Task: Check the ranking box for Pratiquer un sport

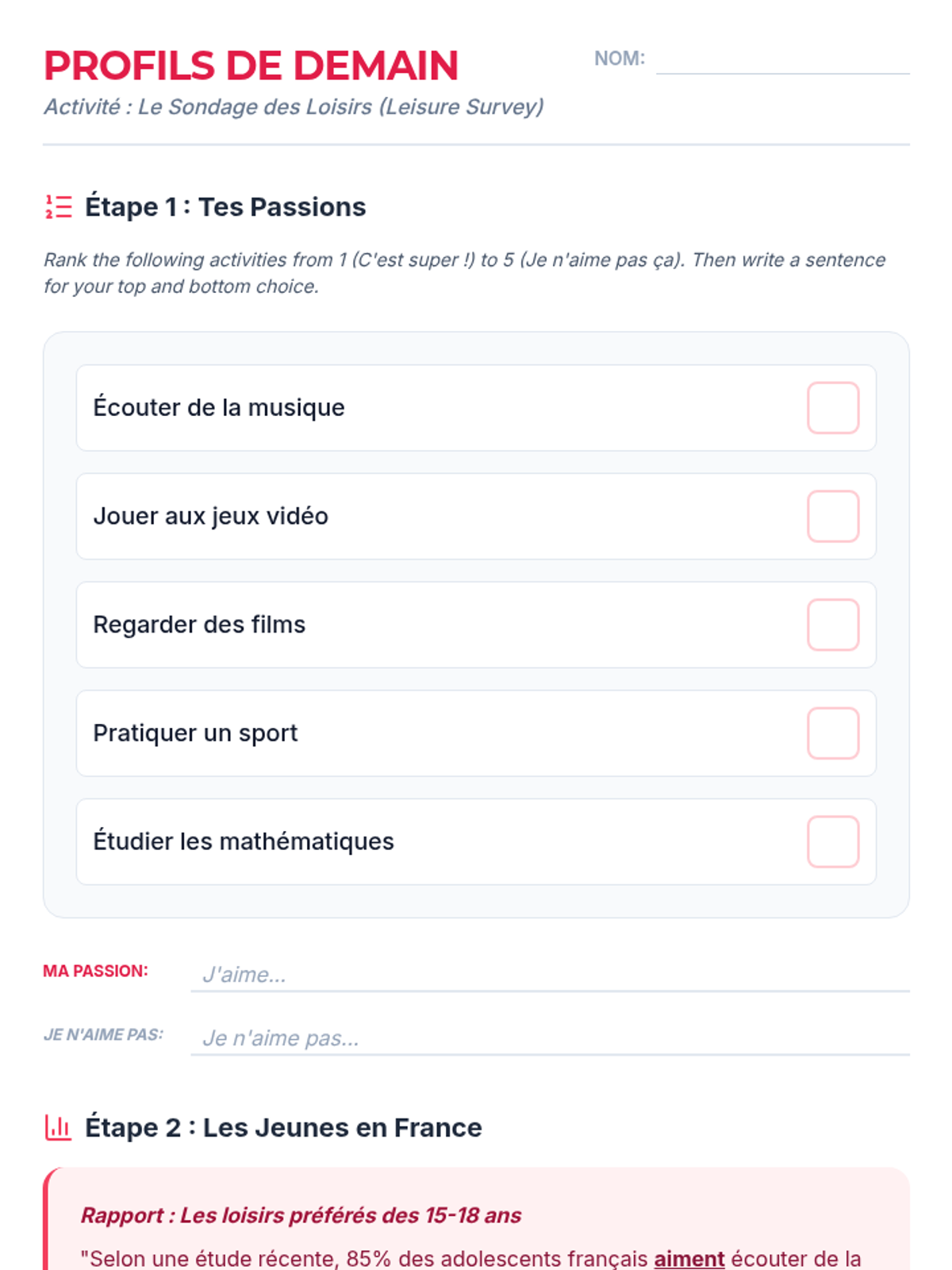Action: (833, 733)
